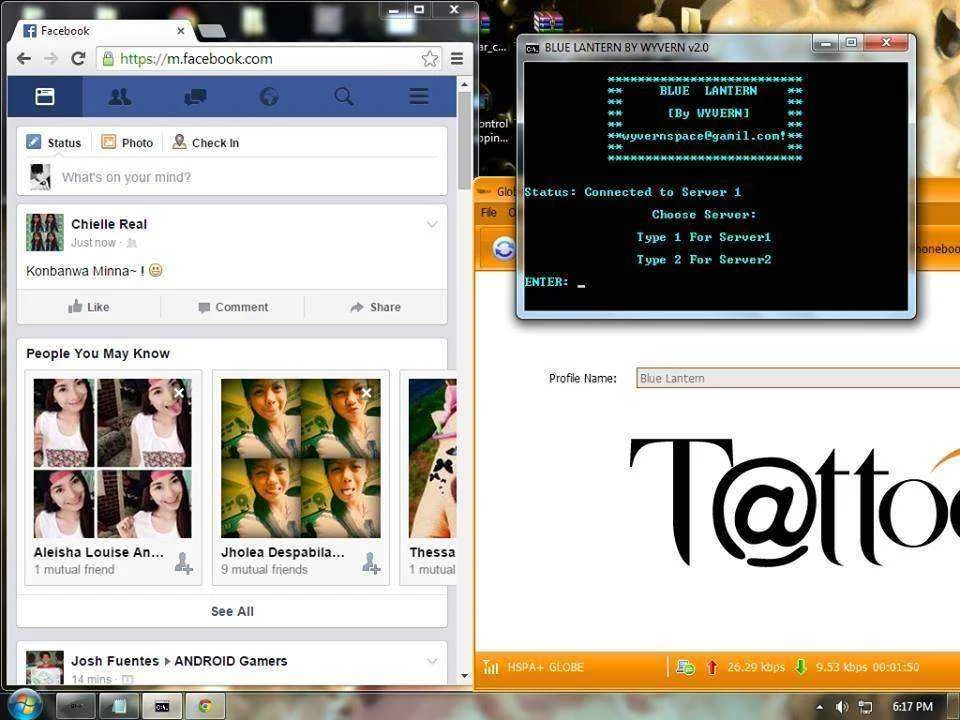Choose Check In in the composer
This screenshot has width=960, height=720.
(206, 143)
